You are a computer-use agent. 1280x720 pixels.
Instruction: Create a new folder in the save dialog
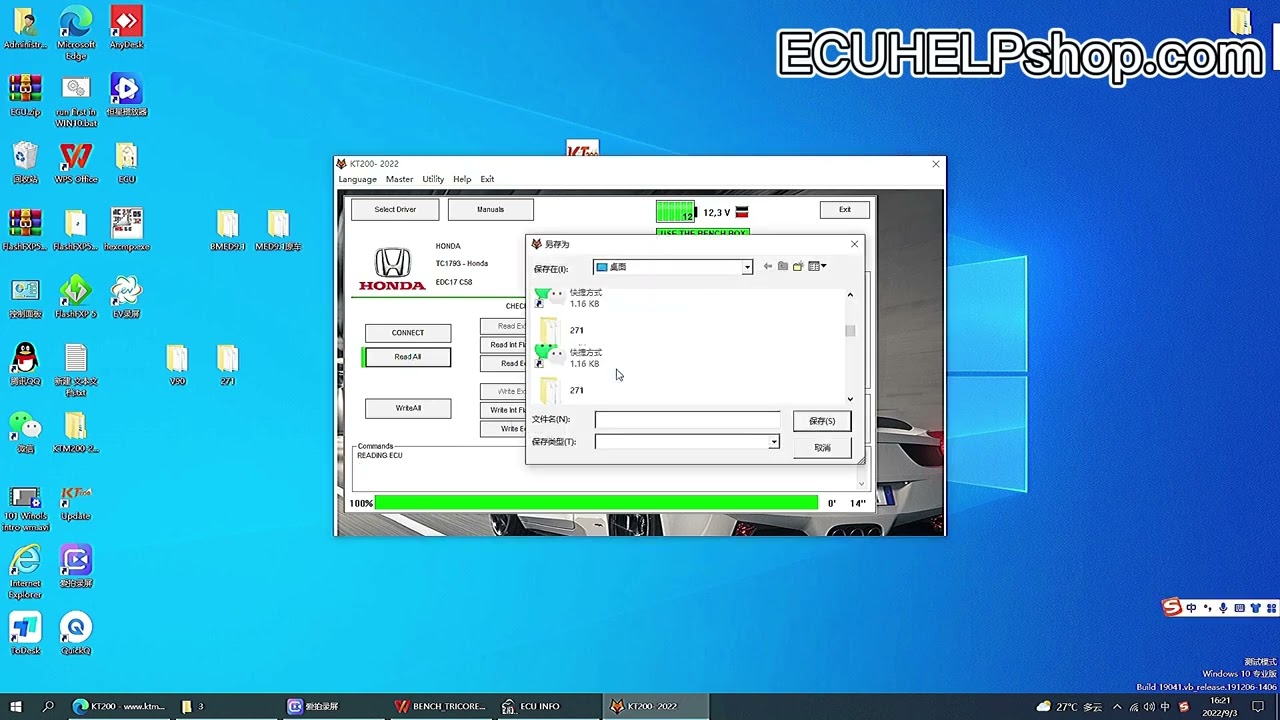pos(798,267)
